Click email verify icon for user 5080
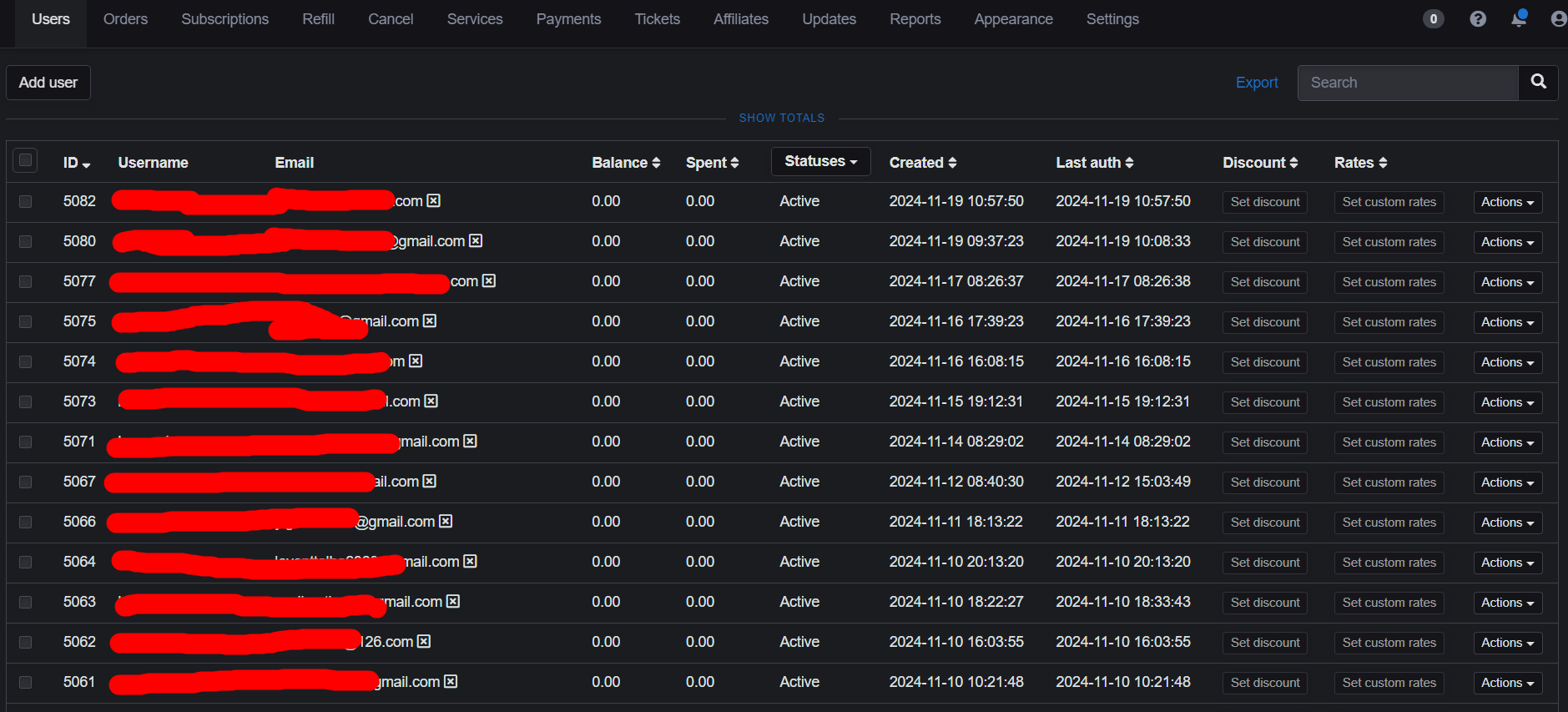This screenshot has width=1568, height=712. pos(476,241)
